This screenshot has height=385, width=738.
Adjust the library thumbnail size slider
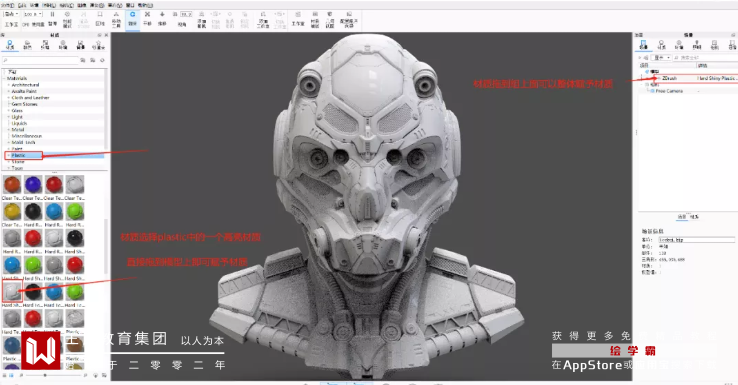pos(45,375)
